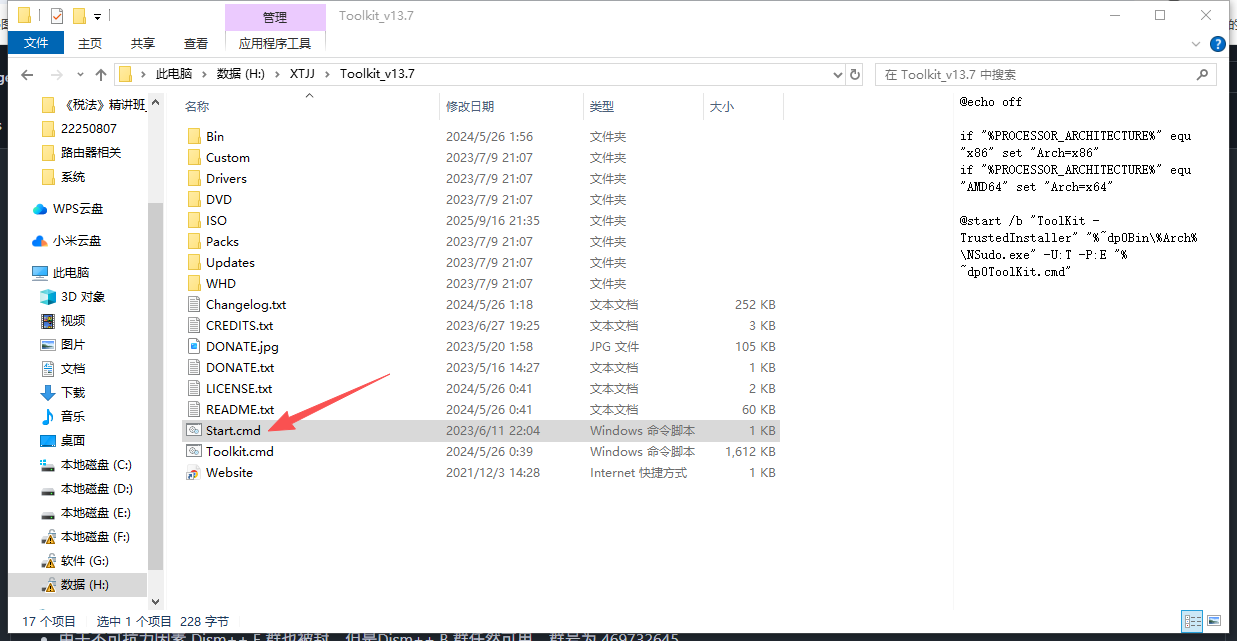The image size is (1237, 641).
Task: Open the Quick Access Toolbar dropdown
Action: click(97, 16)
